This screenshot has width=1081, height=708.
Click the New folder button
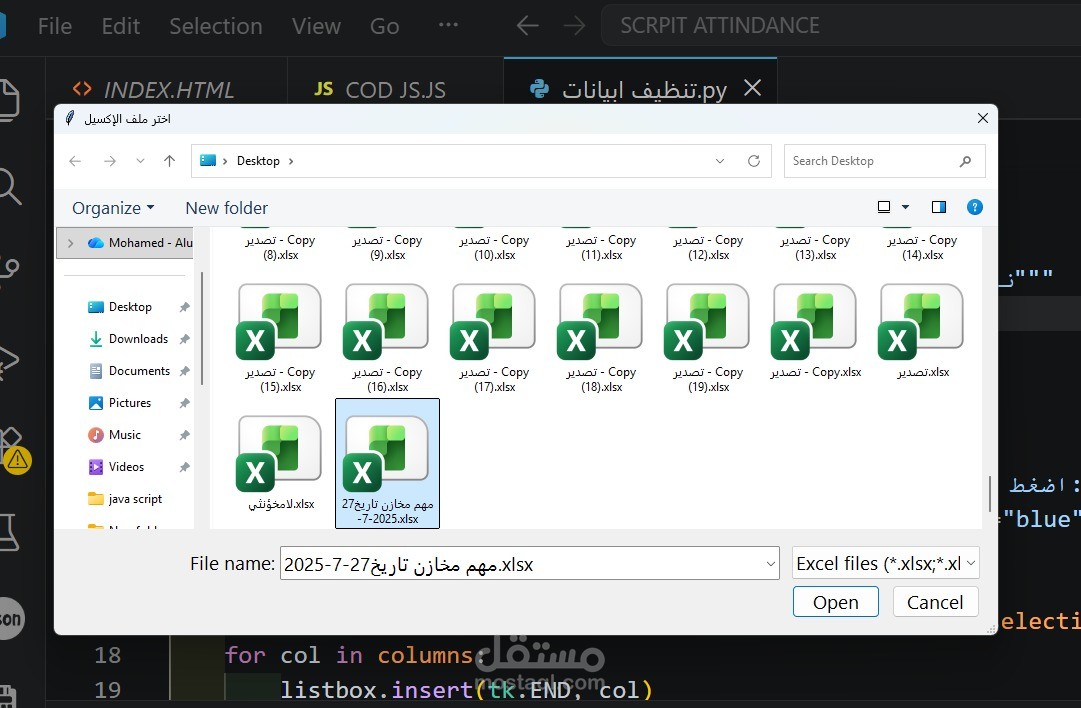point(226,208)
